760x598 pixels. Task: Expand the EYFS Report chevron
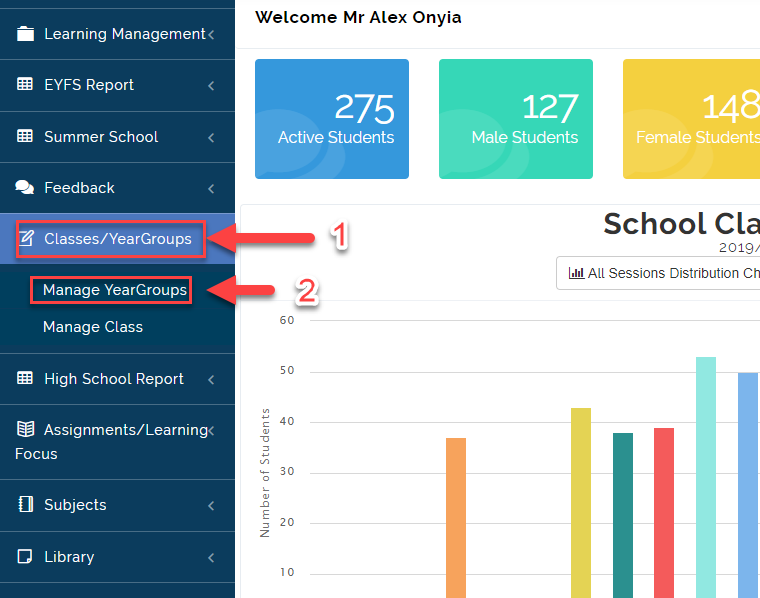(211, 86)
